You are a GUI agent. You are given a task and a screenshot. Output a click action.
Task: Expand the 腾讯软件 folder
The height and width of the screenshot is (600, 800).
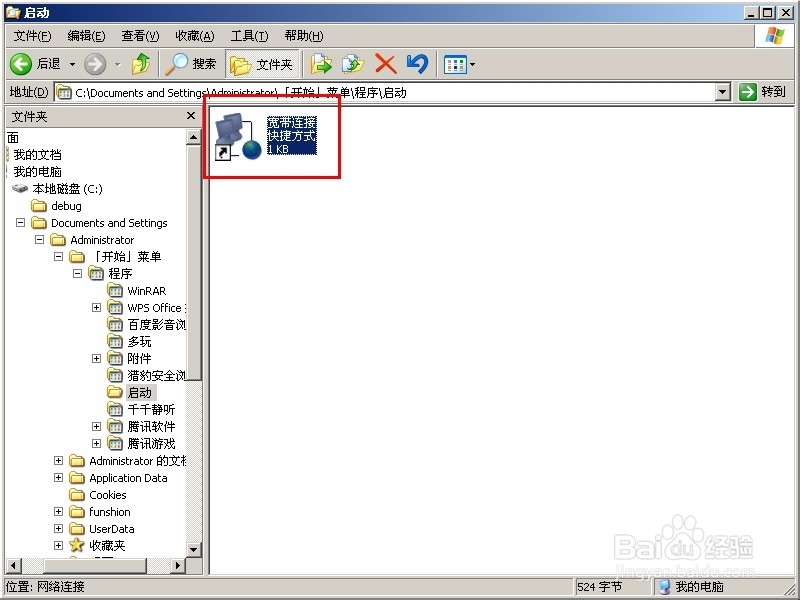click(96, 427)
